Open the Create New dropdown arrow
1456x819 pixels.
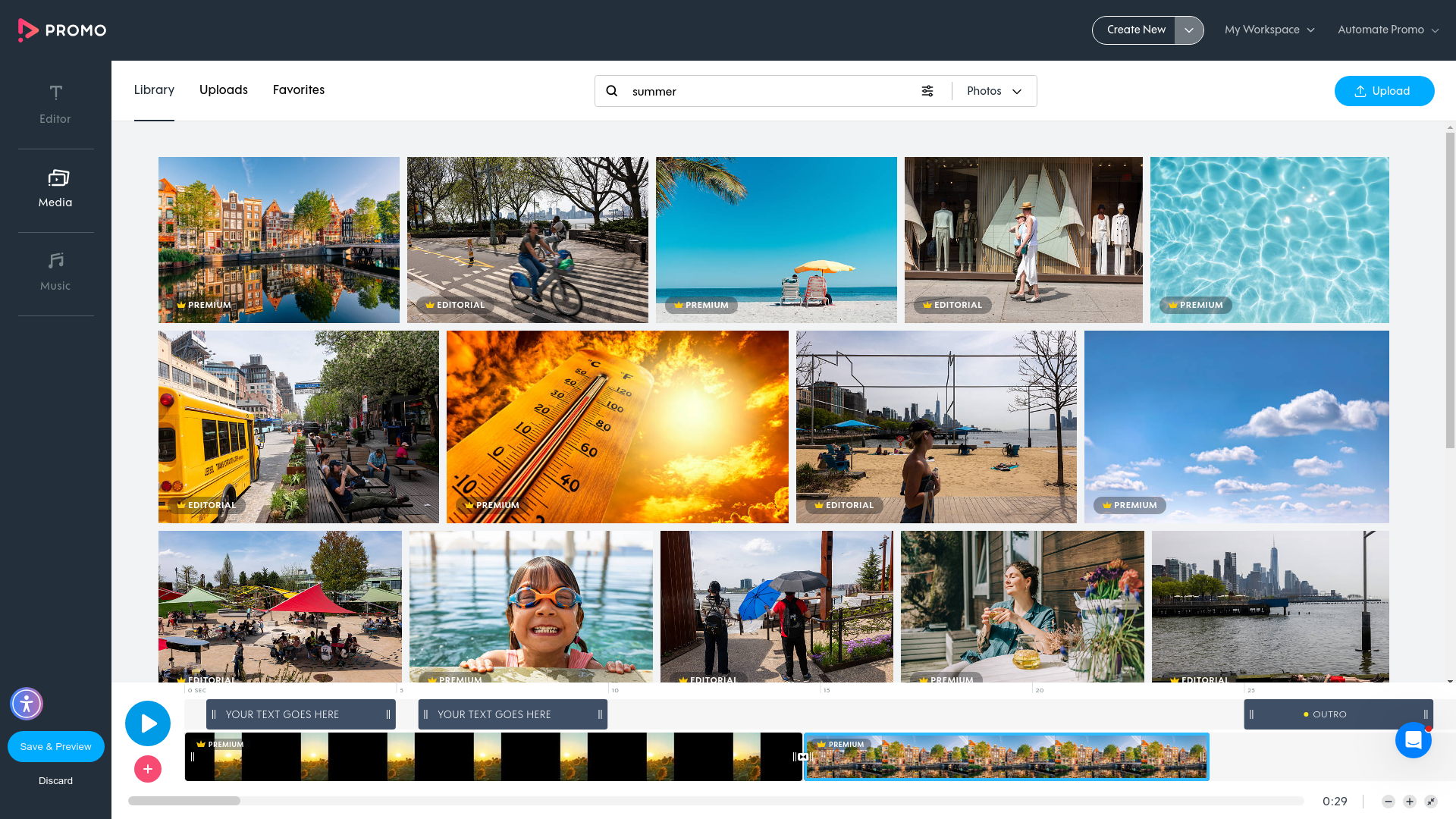point(1189,30)
